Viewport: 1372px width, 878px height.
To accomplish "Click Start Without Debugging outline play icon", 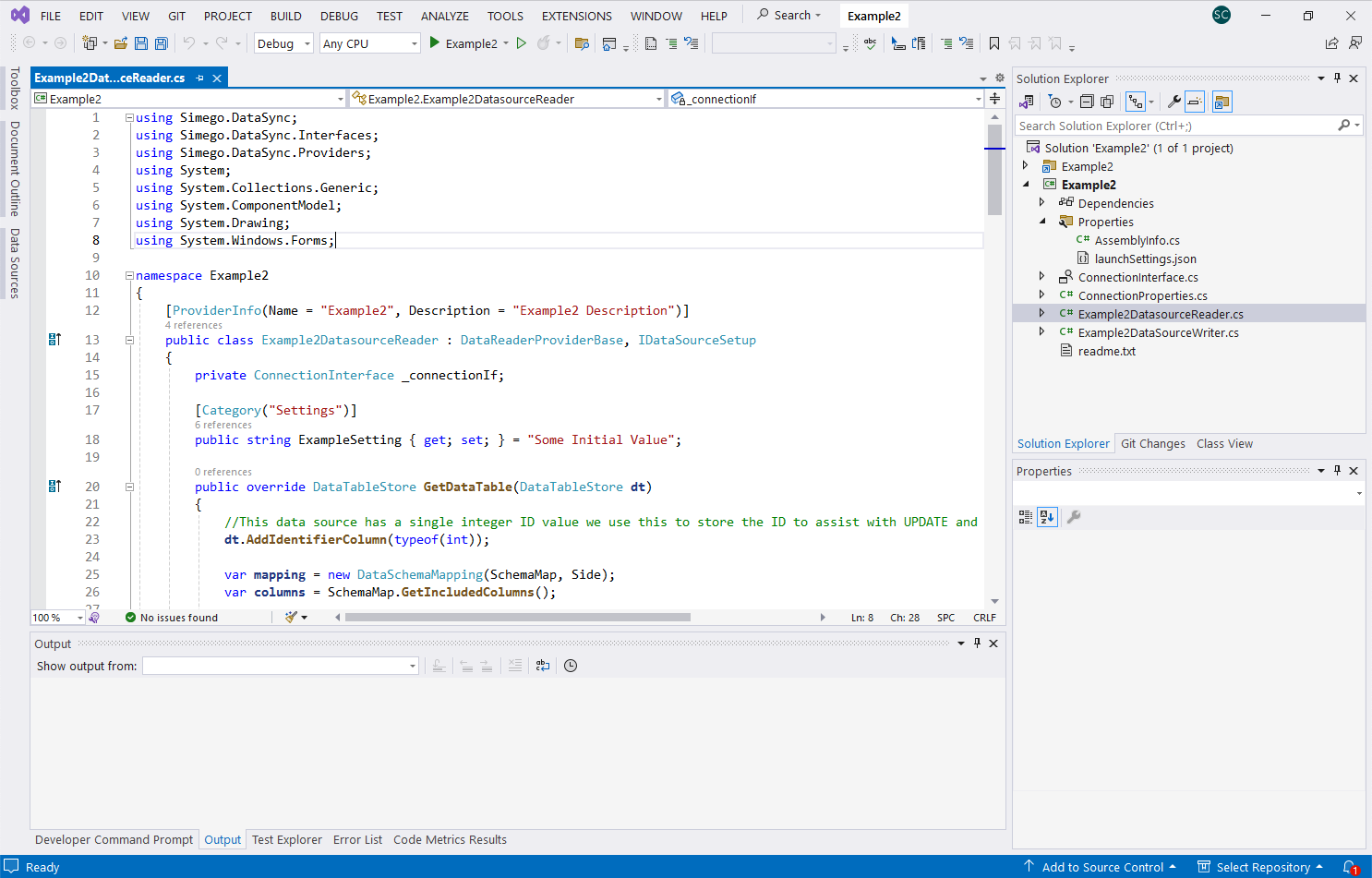I will [x=522, y=43].
